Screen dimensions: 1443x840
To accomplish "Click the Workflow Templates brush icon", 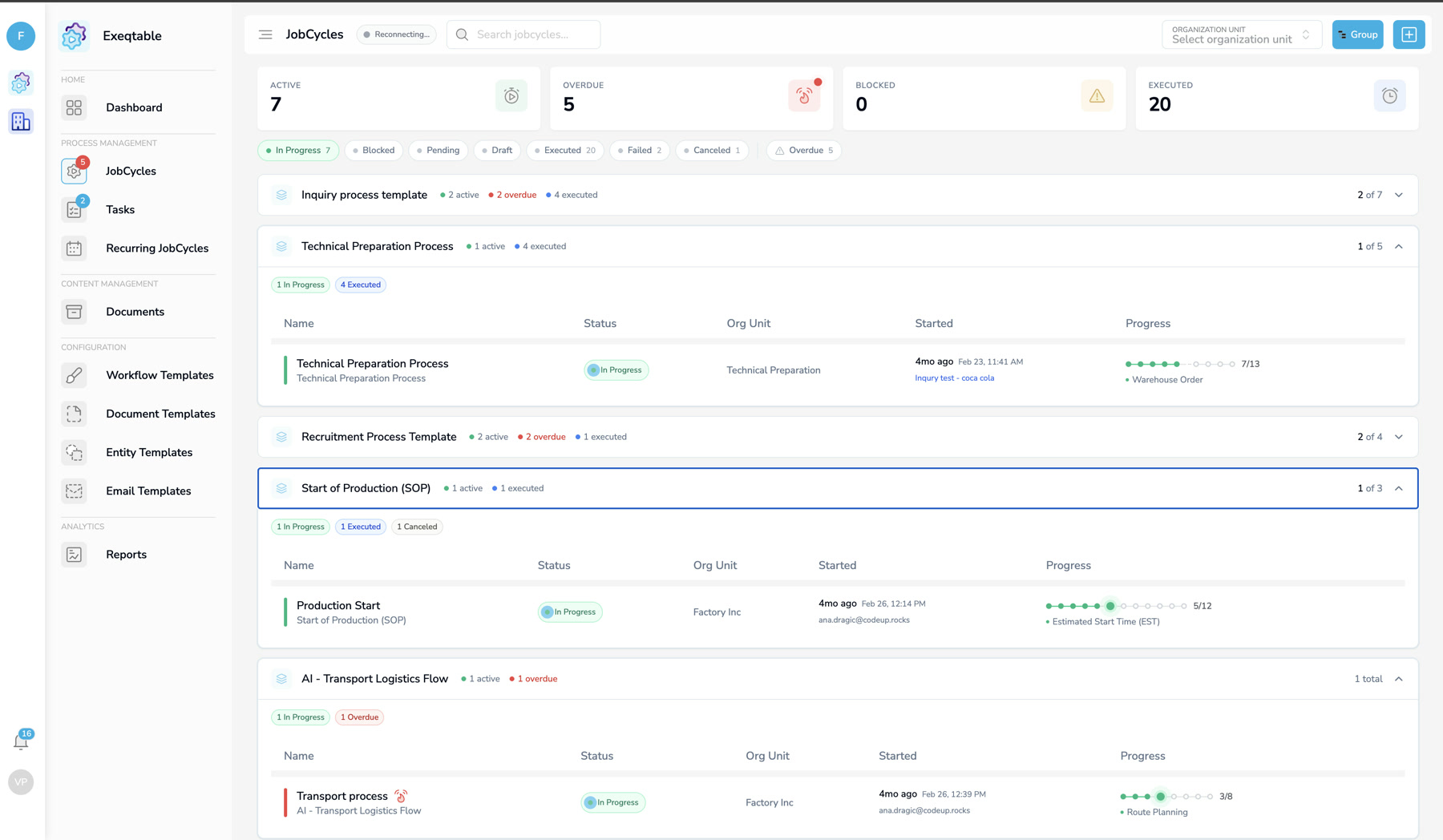I will tap(74, 375).
